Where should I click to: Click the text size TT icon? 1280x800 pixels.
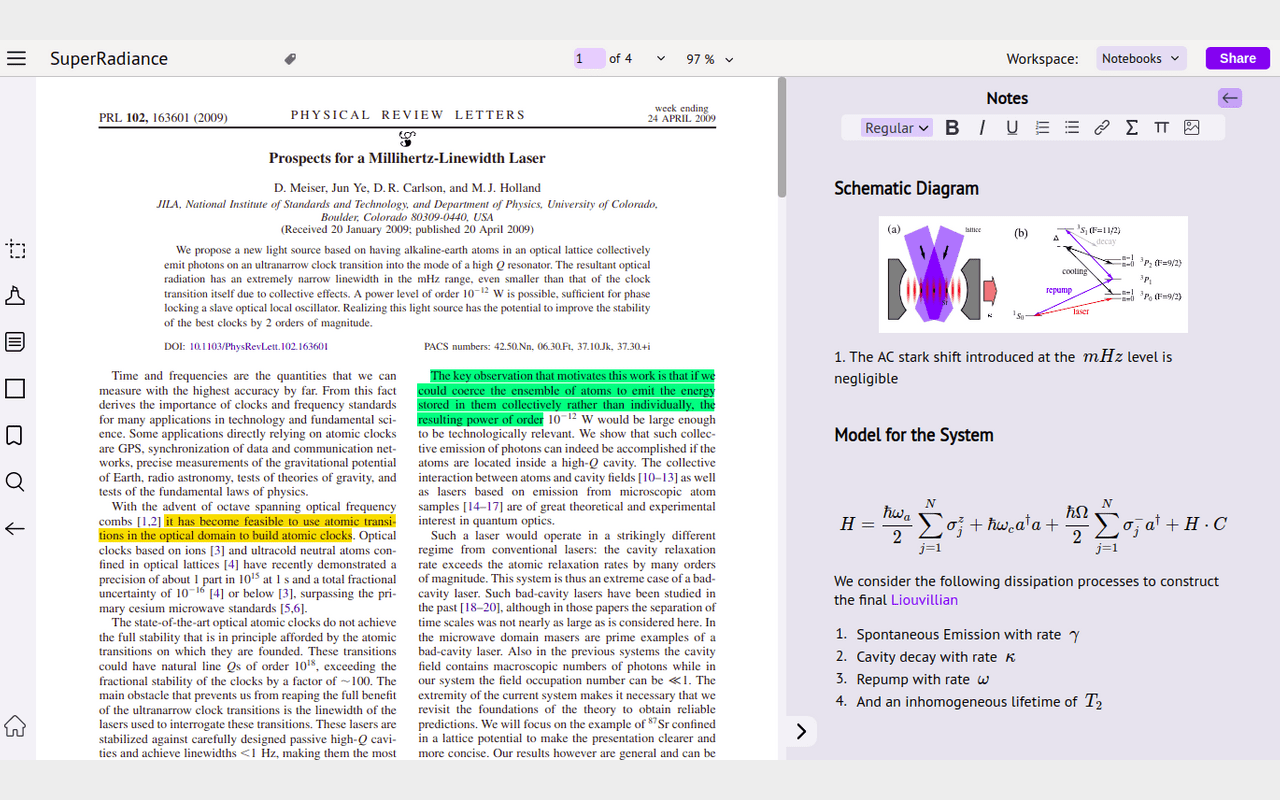point(1161,128)
